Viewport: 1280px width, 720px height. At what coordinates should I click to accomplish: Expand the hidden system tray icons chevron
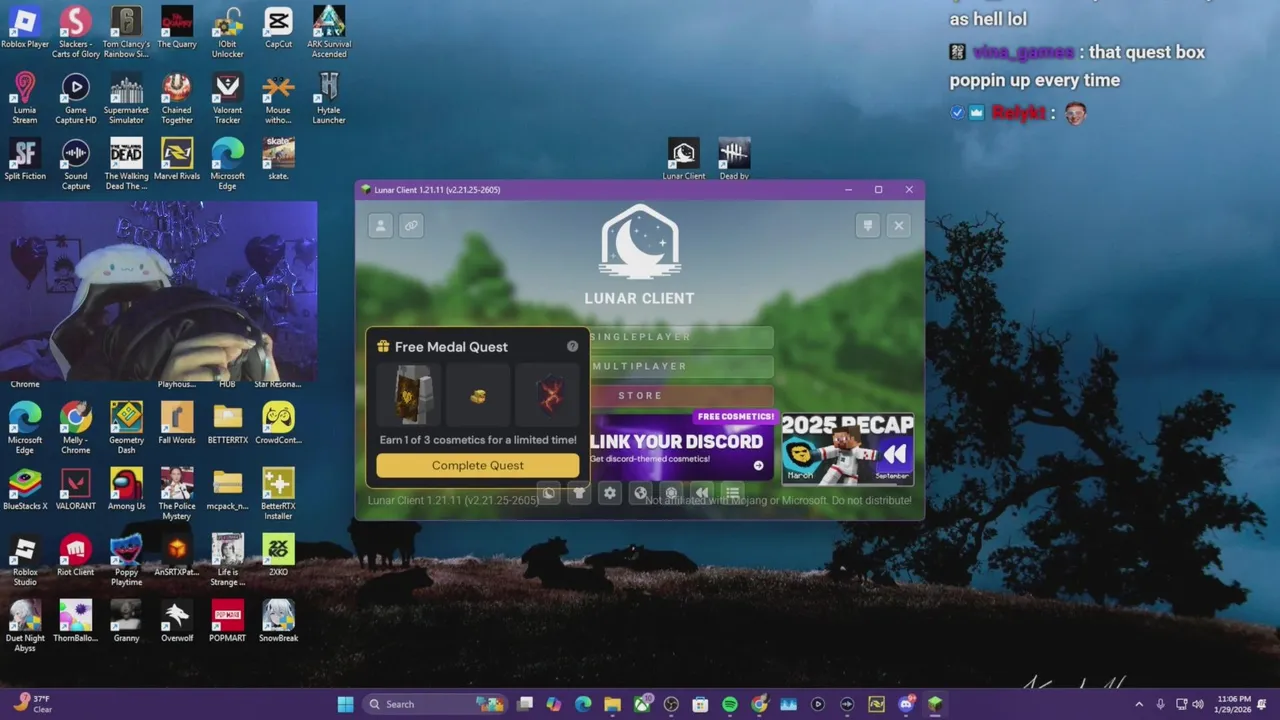(x=1138, y=704)
